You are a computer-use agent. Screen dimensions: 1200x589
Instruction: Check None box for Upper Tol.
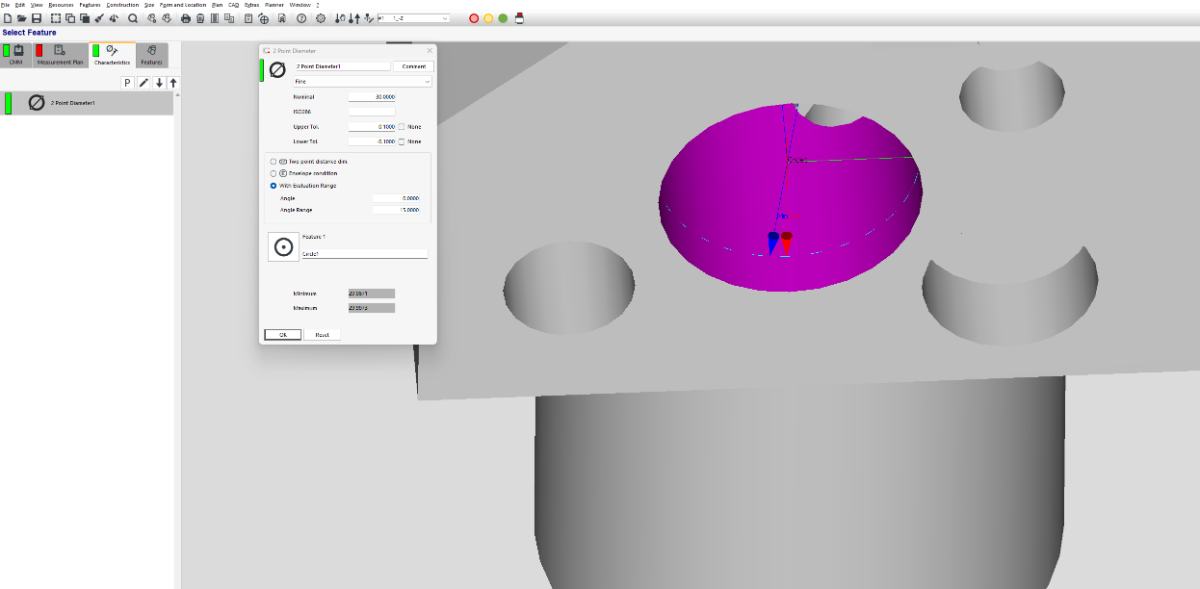coord(402,127)
